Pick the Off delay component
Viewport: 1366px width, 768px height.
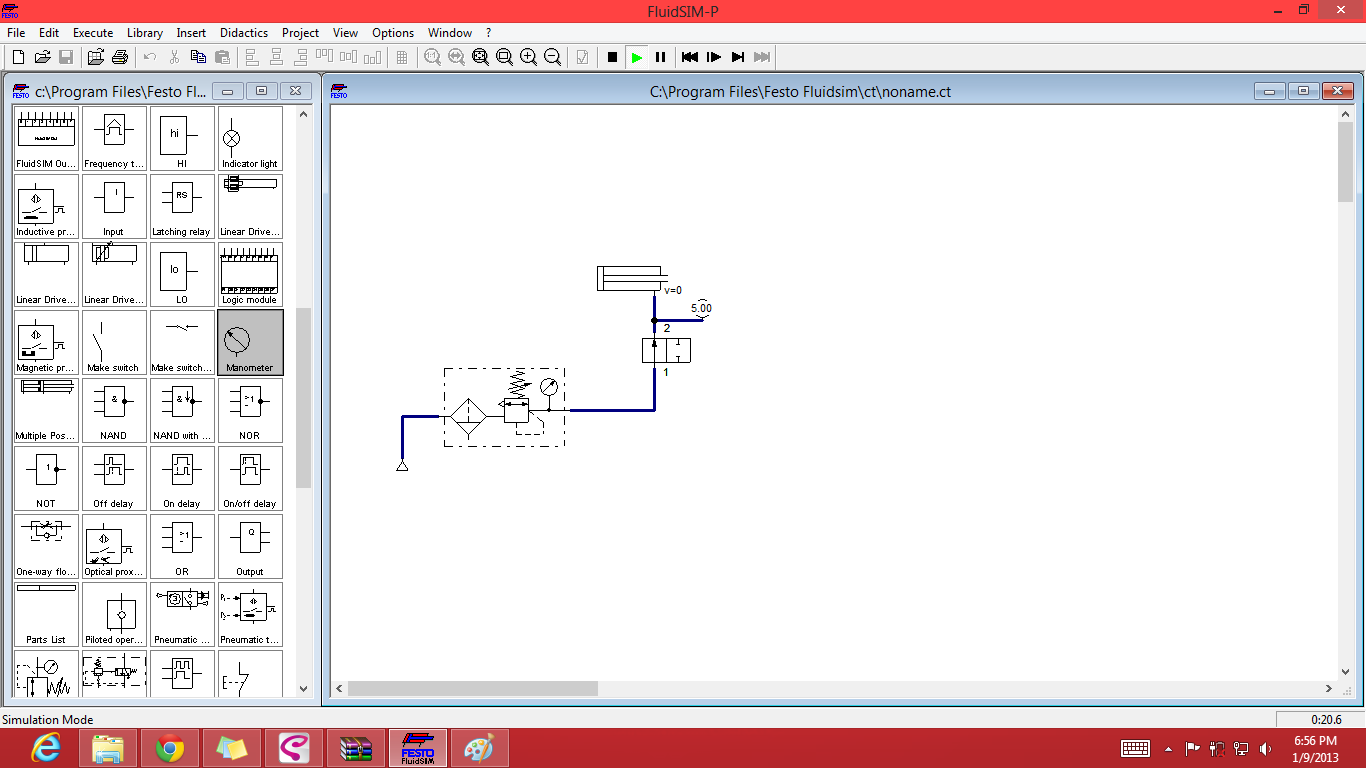tap(114, 478)
